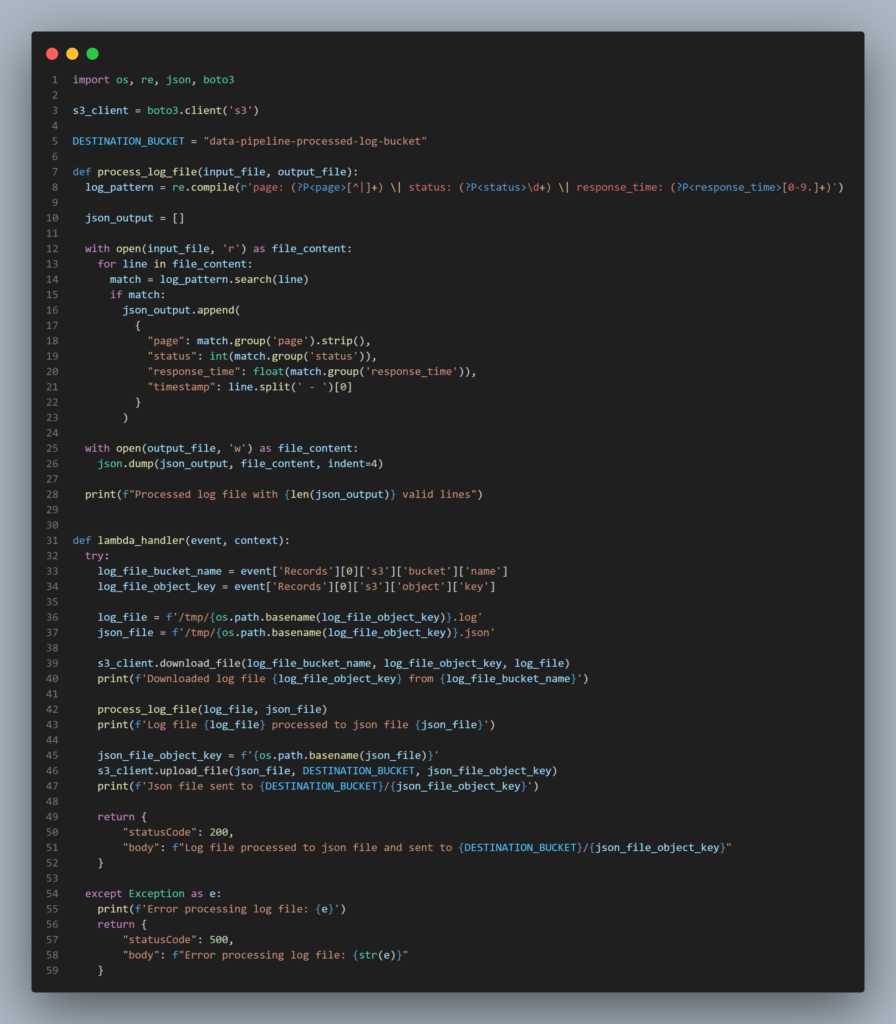The image size is (896, 1024).
Task: Select the line "s3_client = boto3.client('s3')"
Action: pyautogui.click(x=166, y=110)
